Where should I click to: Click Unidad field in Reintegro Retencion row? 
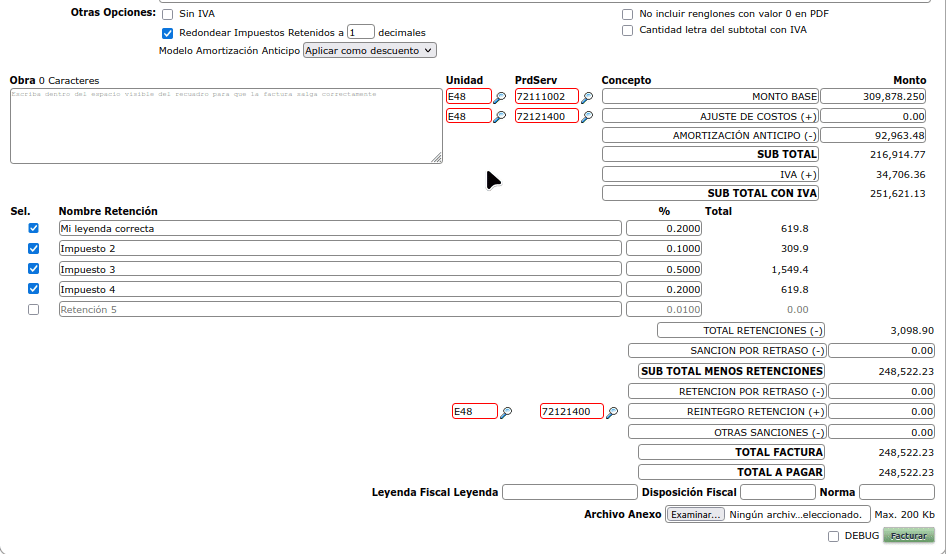click(x=475, y=412)
